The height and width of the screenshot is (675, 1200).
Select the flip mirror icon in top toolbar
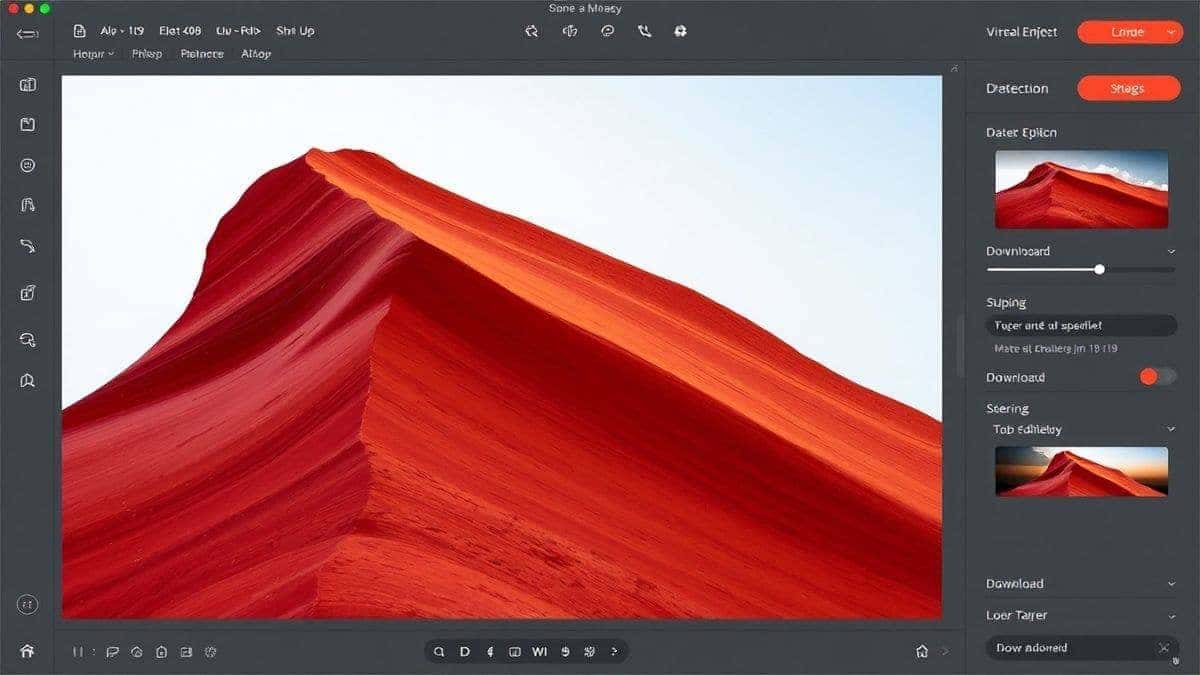(x=570, y=31)
